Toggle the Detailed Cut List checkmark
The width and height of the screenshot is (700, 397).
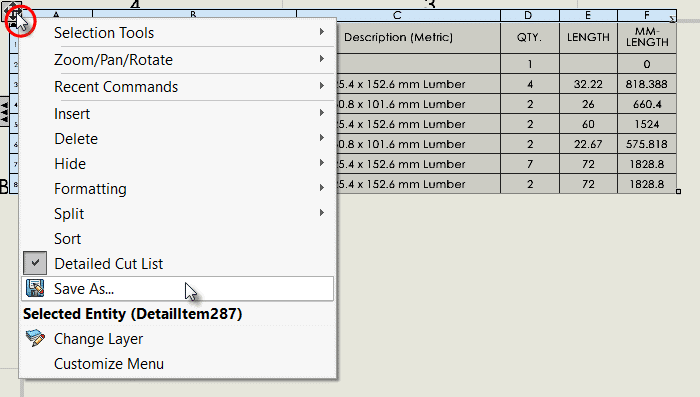[35, 263]
